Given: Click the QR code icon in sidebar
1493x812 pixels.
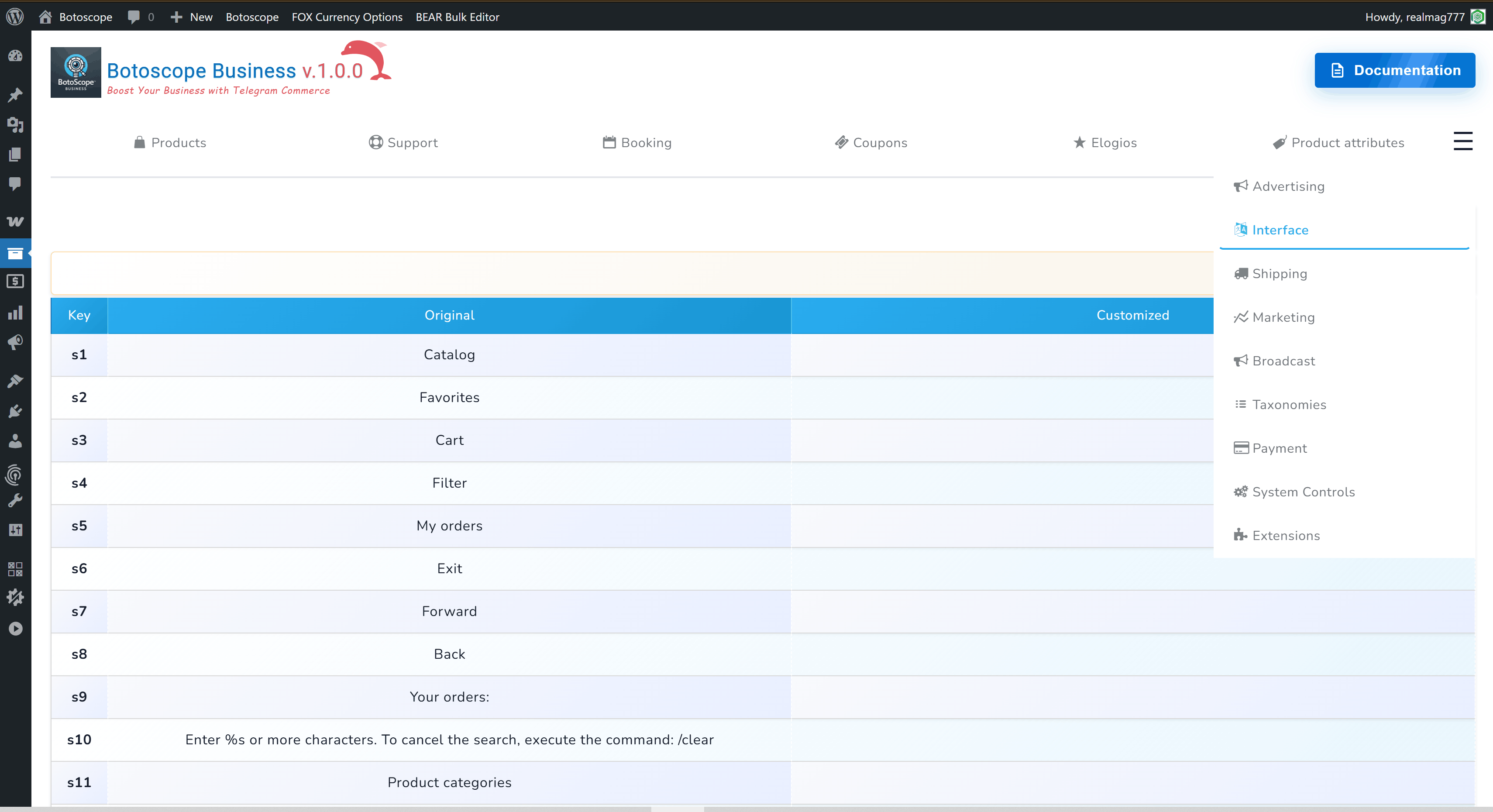Looking at the screenshot, I should point(16,570).
